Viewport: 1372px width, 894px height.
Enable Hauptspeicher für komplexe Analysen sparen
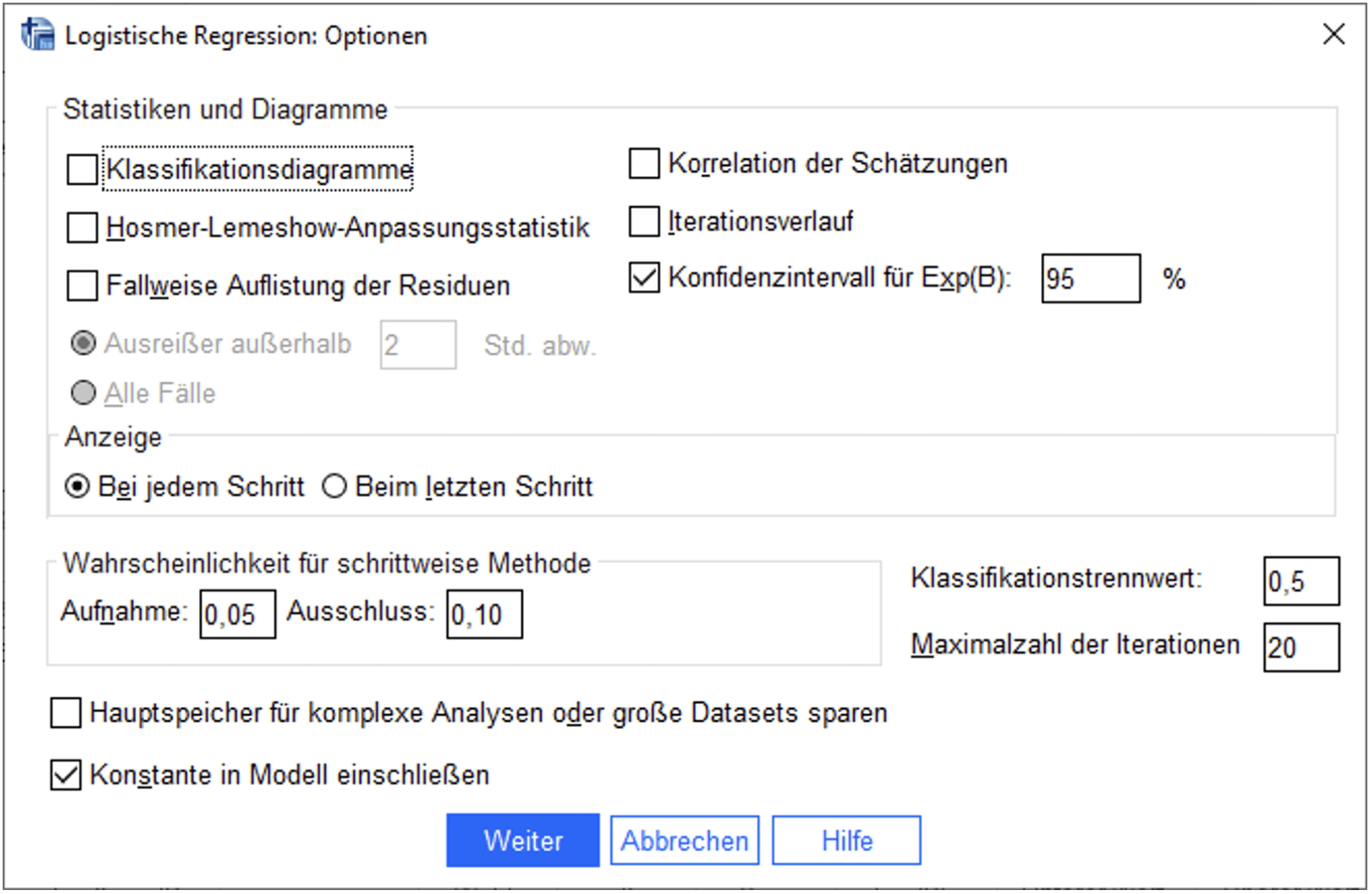pyautogui.click(x=65, y=714)
